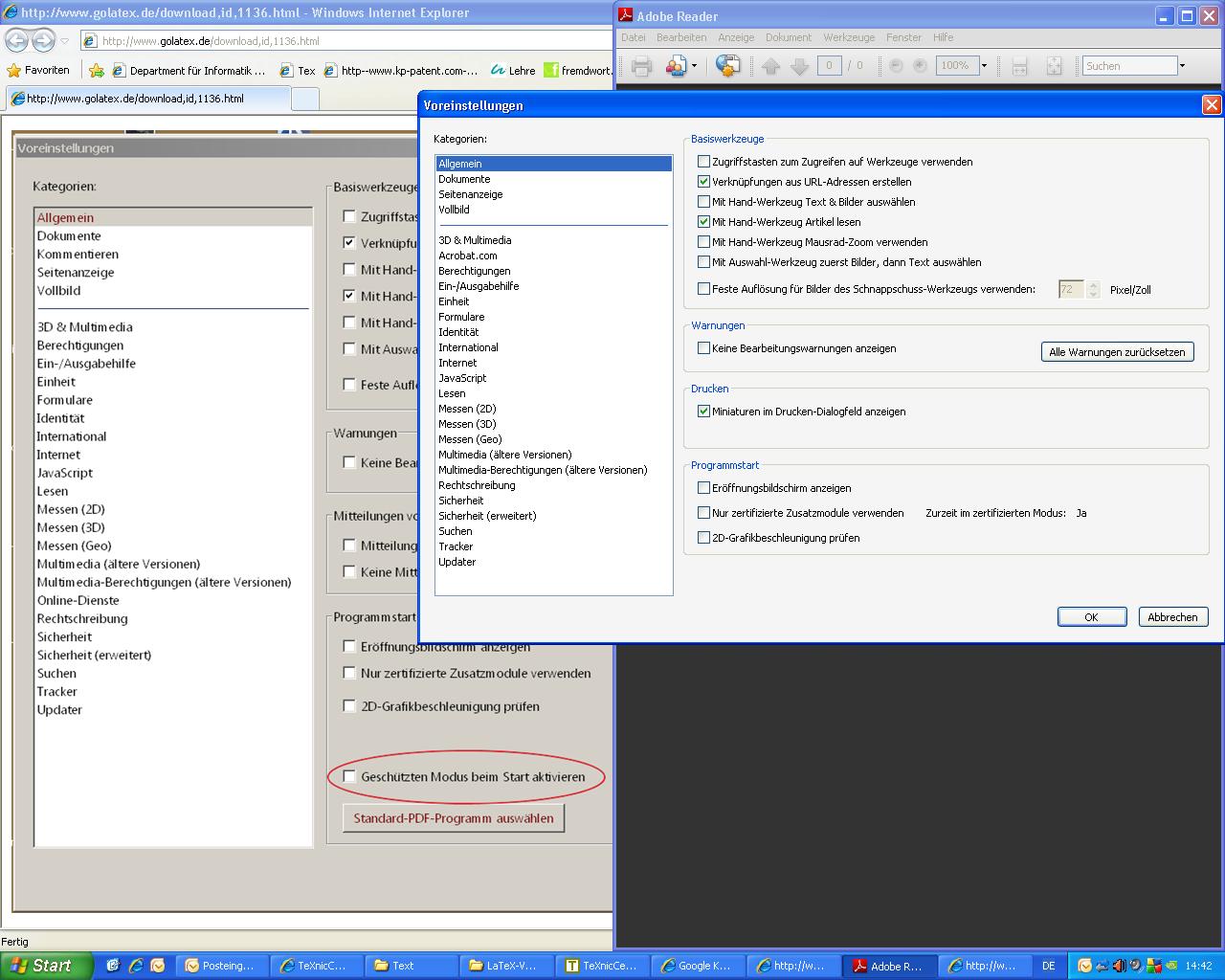Screen dimensions: 1225x980
Task: Click the add-to-favorites star icon with arrow
Action: 97,70
